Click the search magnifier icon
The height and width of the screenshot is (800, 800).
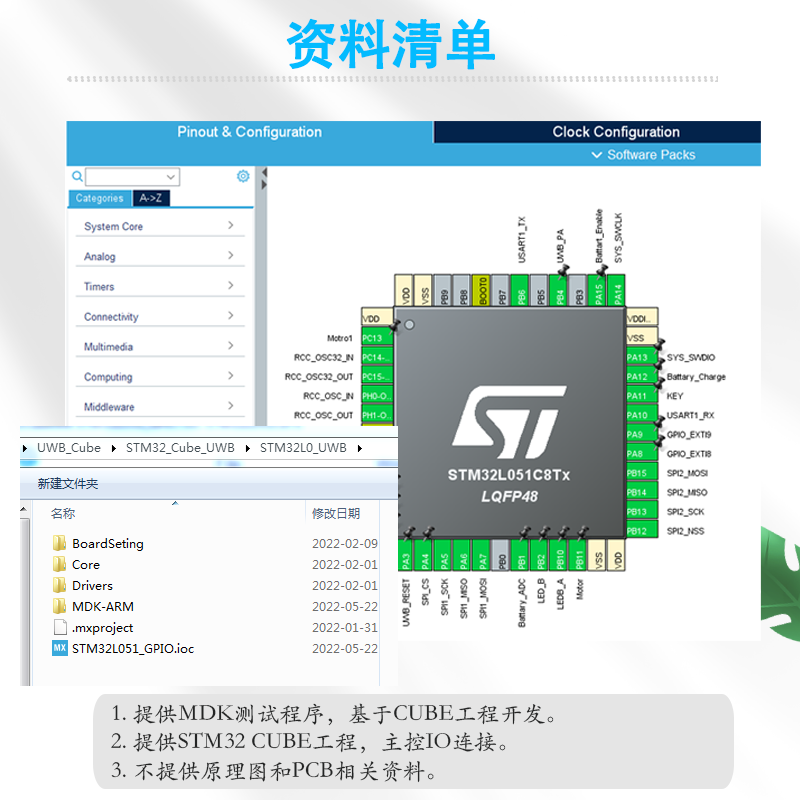(77, 177)
